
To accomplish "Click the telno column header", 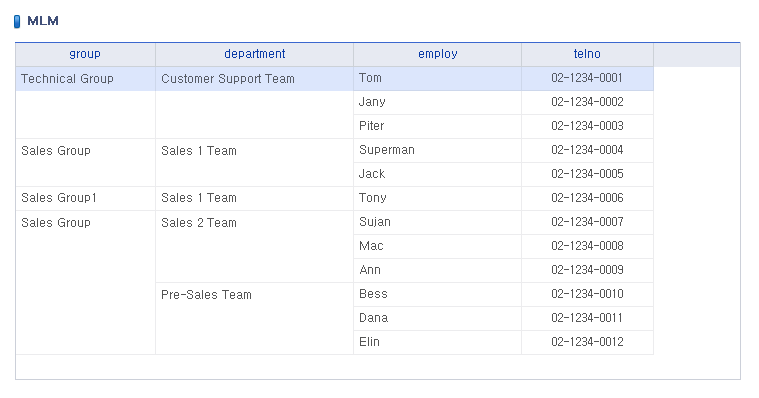I will [x=587, y=54].
